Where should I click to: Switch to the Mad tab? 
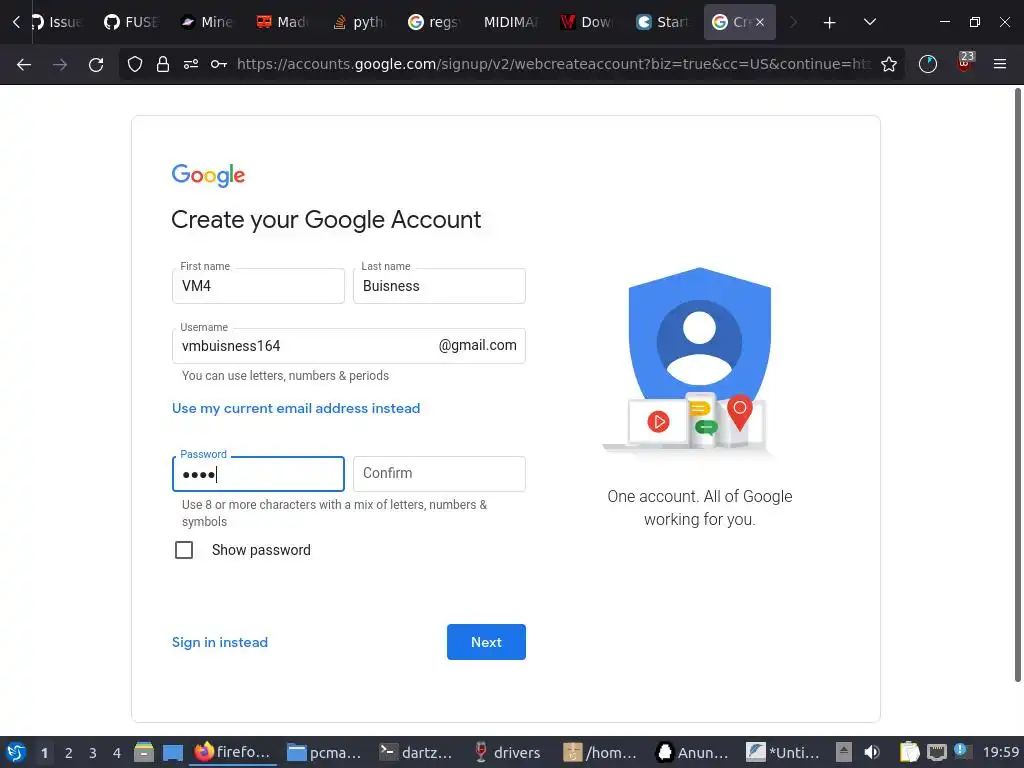[282, 22]
